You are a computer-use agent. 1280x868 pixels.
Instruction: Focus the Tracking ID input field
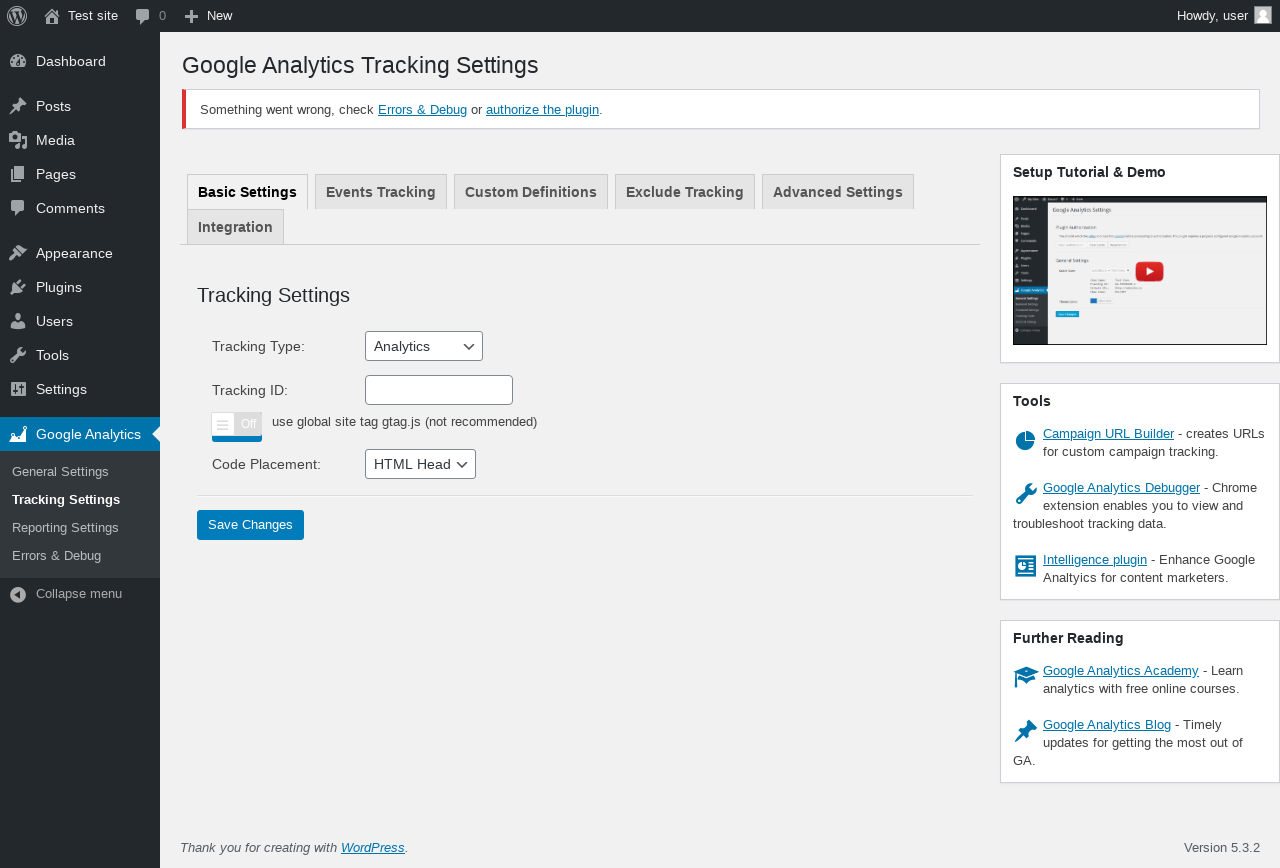click(439, 390)
